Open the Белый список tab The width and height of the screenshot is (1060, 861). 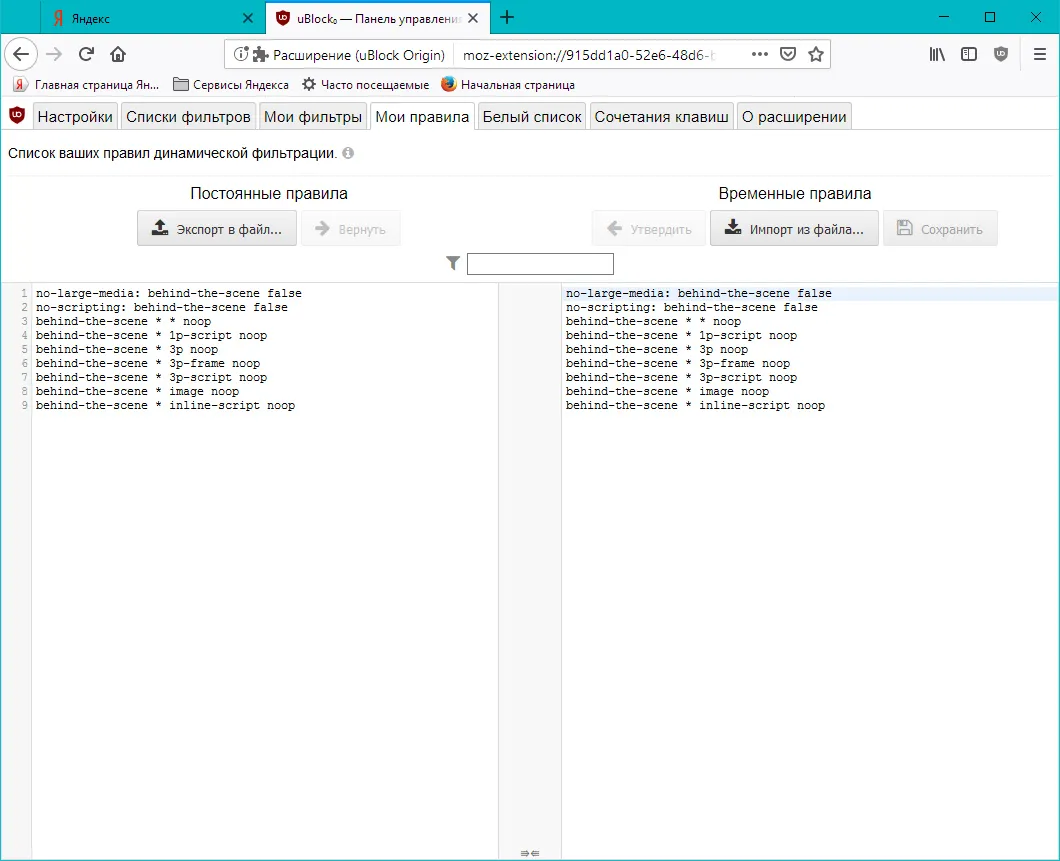[x=532, y=117]
